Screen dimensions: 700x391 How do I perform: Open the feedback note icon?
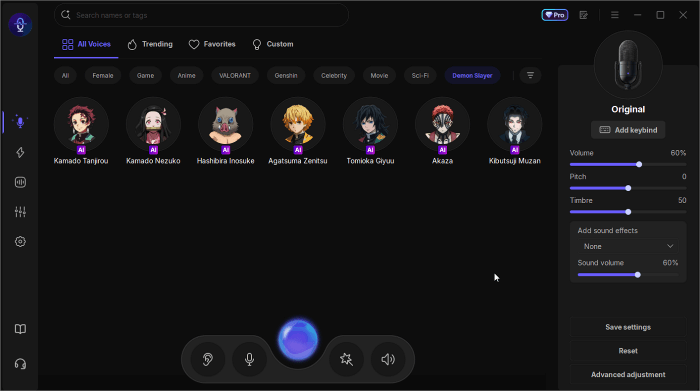(583, 15)
